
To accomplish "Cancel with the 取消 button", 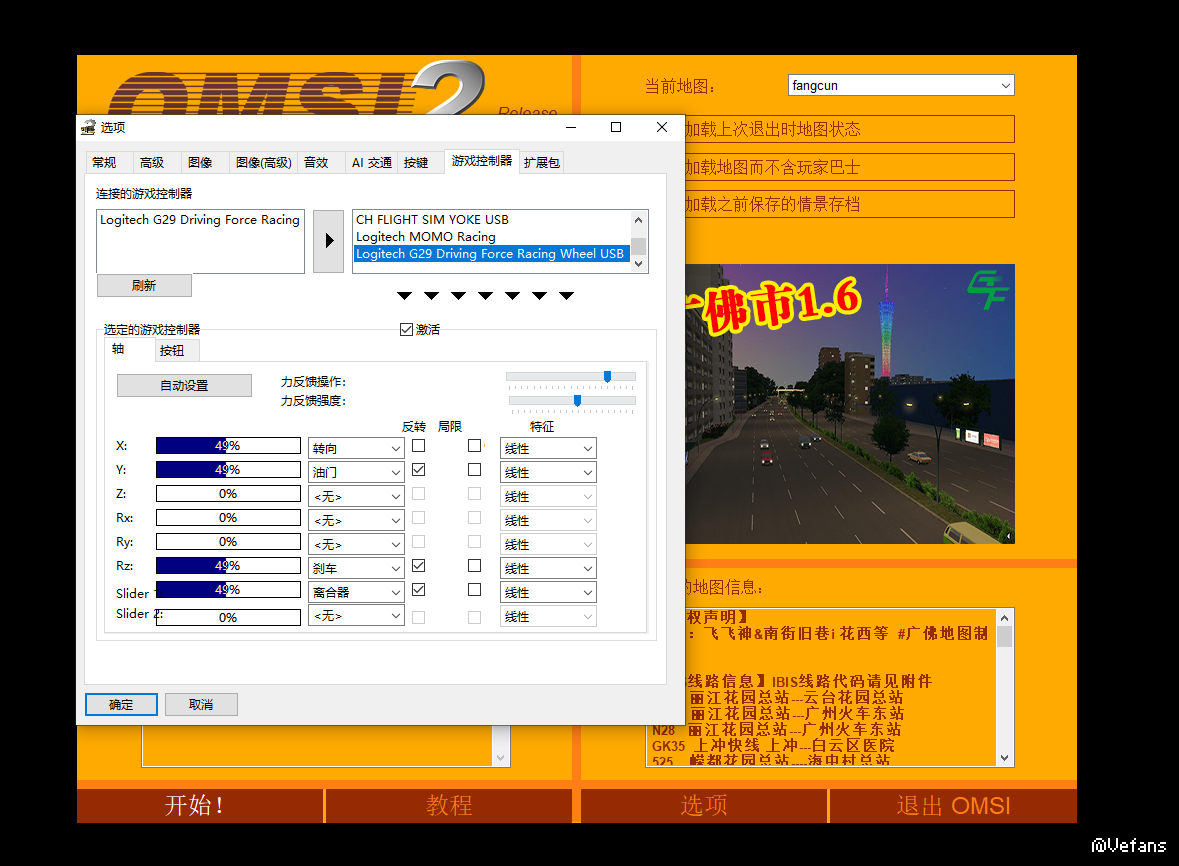I will pos(201,704).
